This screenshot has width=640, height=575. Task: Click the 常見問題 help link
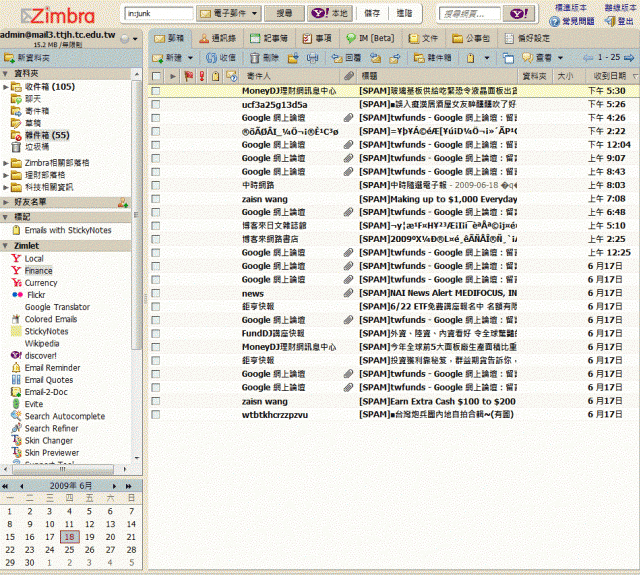coord(572,21)
